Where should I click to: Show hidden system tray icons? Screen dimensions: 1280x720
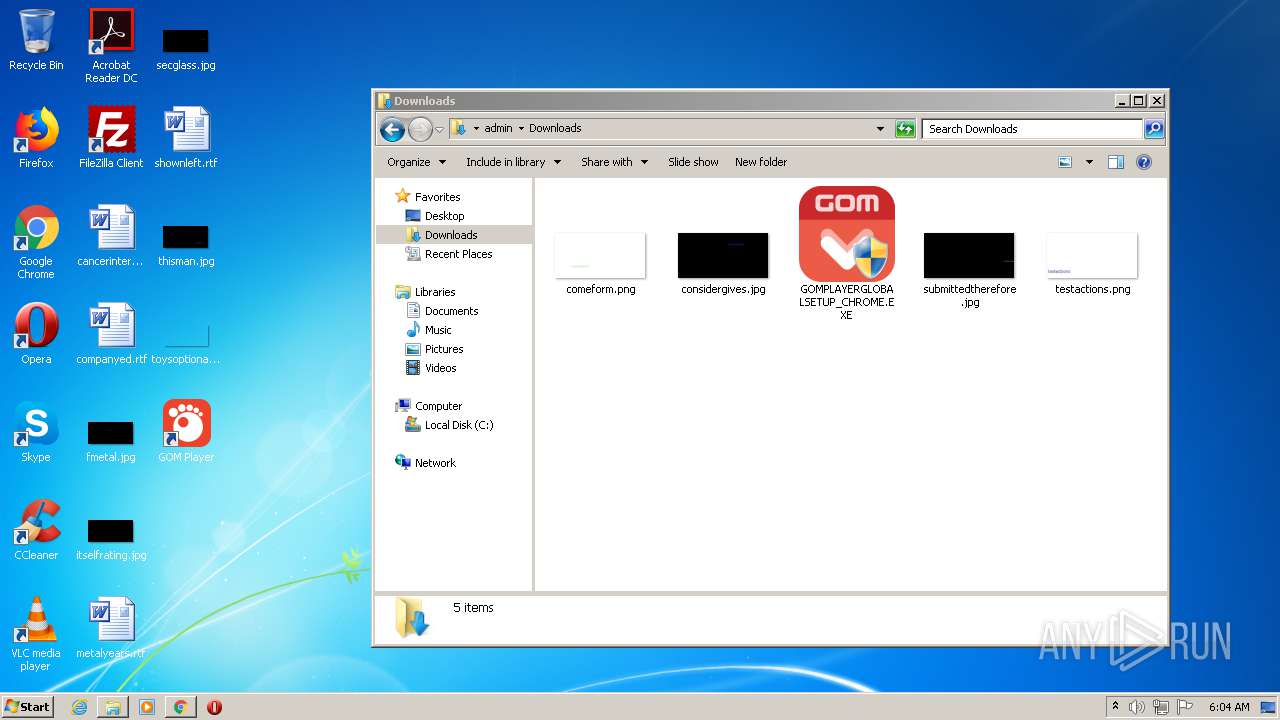point(1115,706)
